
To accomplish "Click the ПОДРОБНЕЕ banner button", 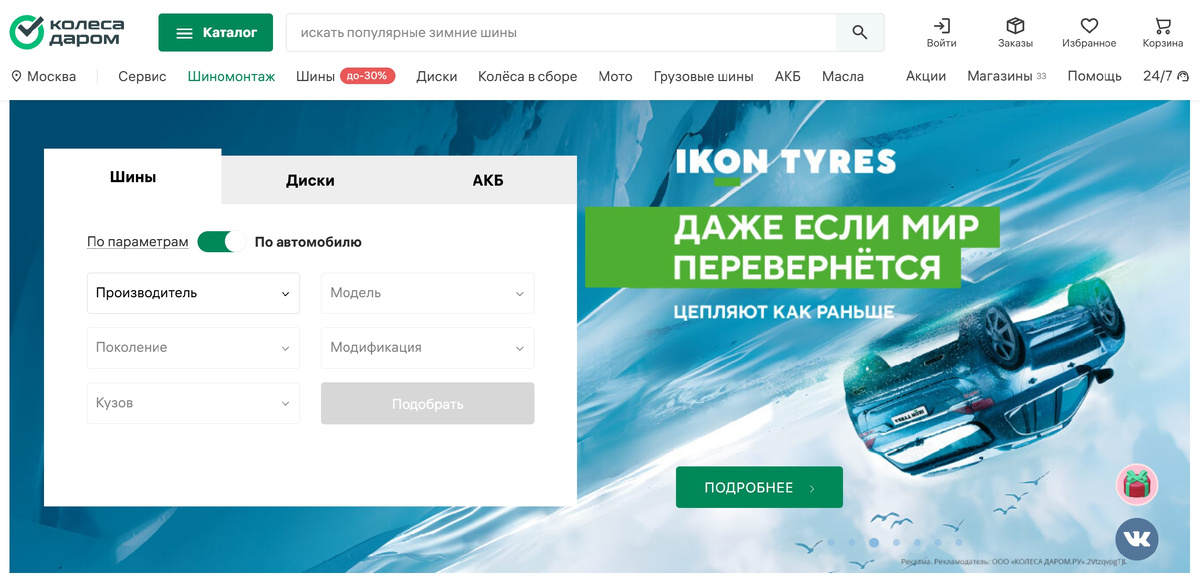I will [x=759, y=487].
